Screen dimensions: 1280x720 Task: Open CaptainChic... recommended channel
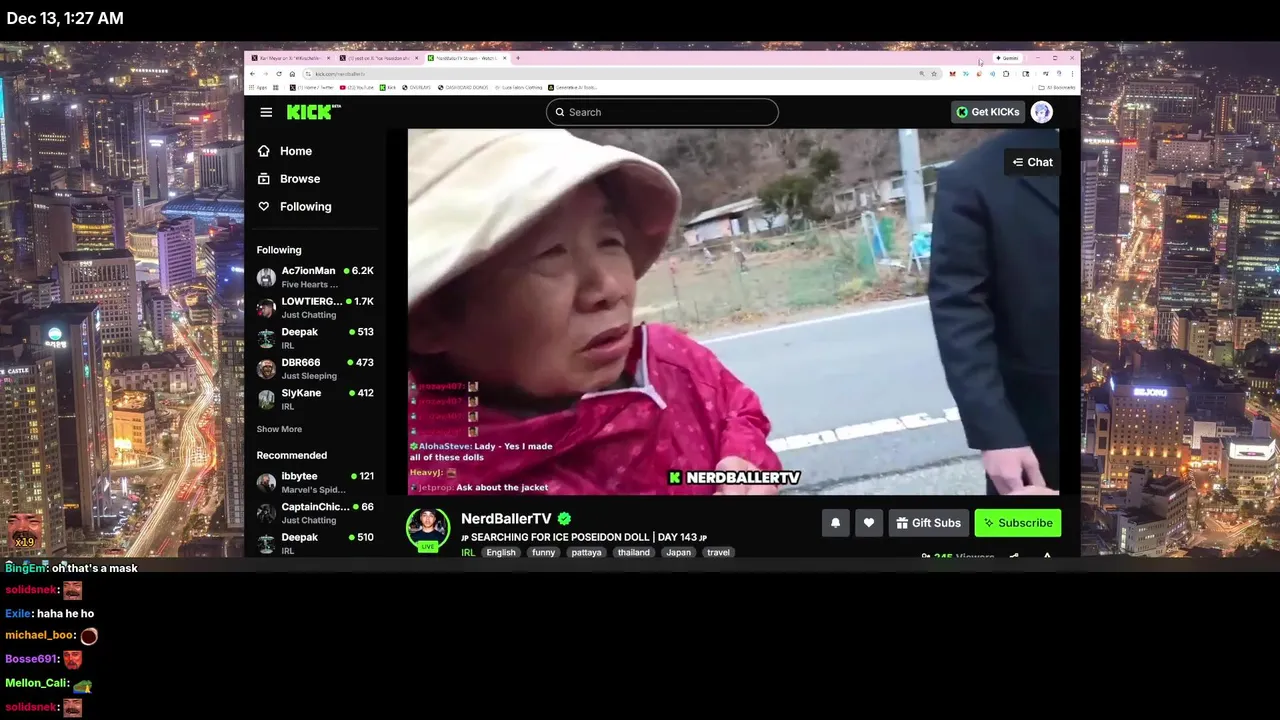[x=315, y=513]
